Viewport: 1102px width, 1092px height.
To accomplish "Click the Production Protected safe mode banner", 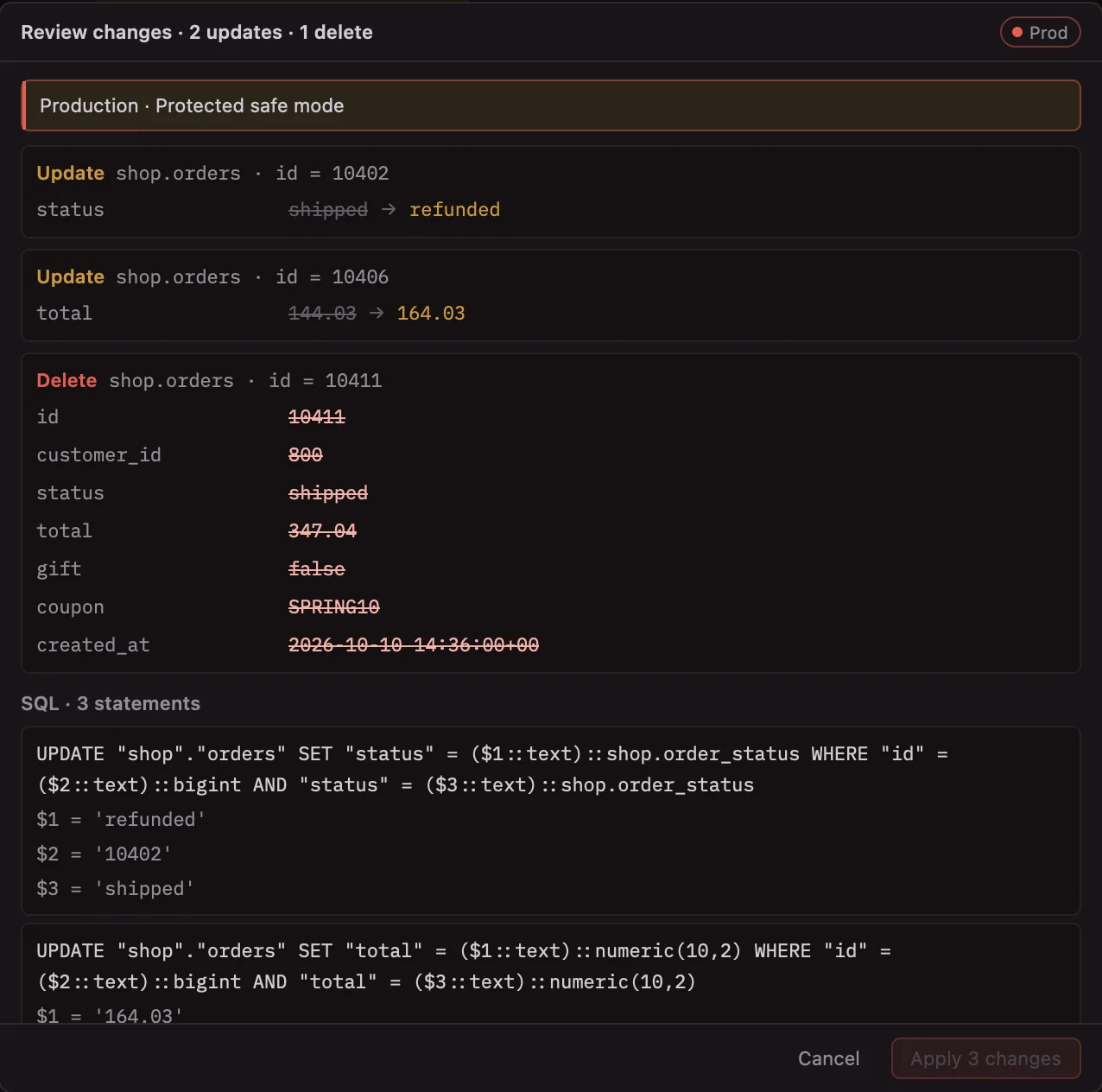I will click(x=551, y=105).
